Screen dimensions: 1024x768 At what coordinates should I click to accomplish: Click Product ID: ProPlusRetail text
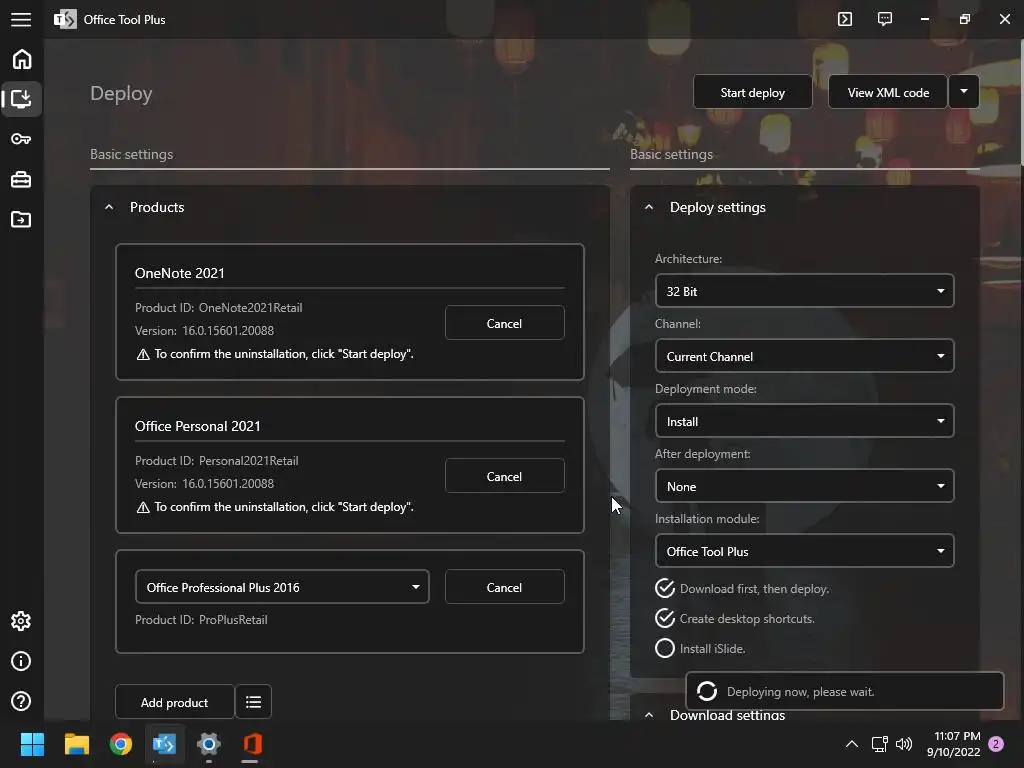click(201, 620)
